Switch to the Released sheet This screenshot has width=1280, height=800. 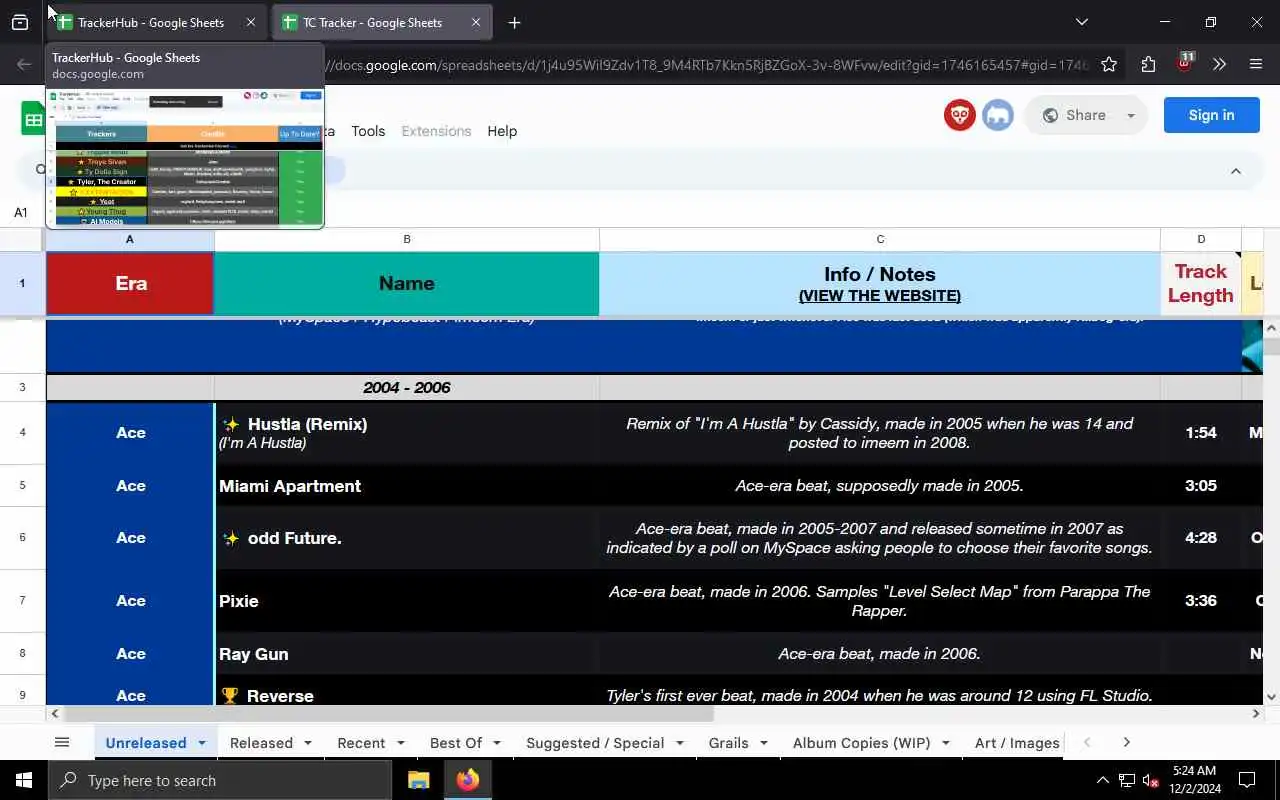pyautogui.click(x=261, y=743)
